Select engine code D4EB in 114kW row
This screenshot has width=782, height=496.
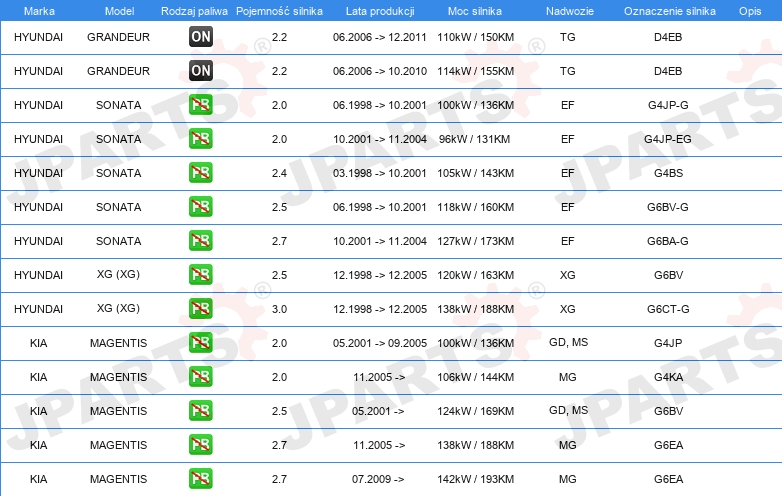coord(668,71)
